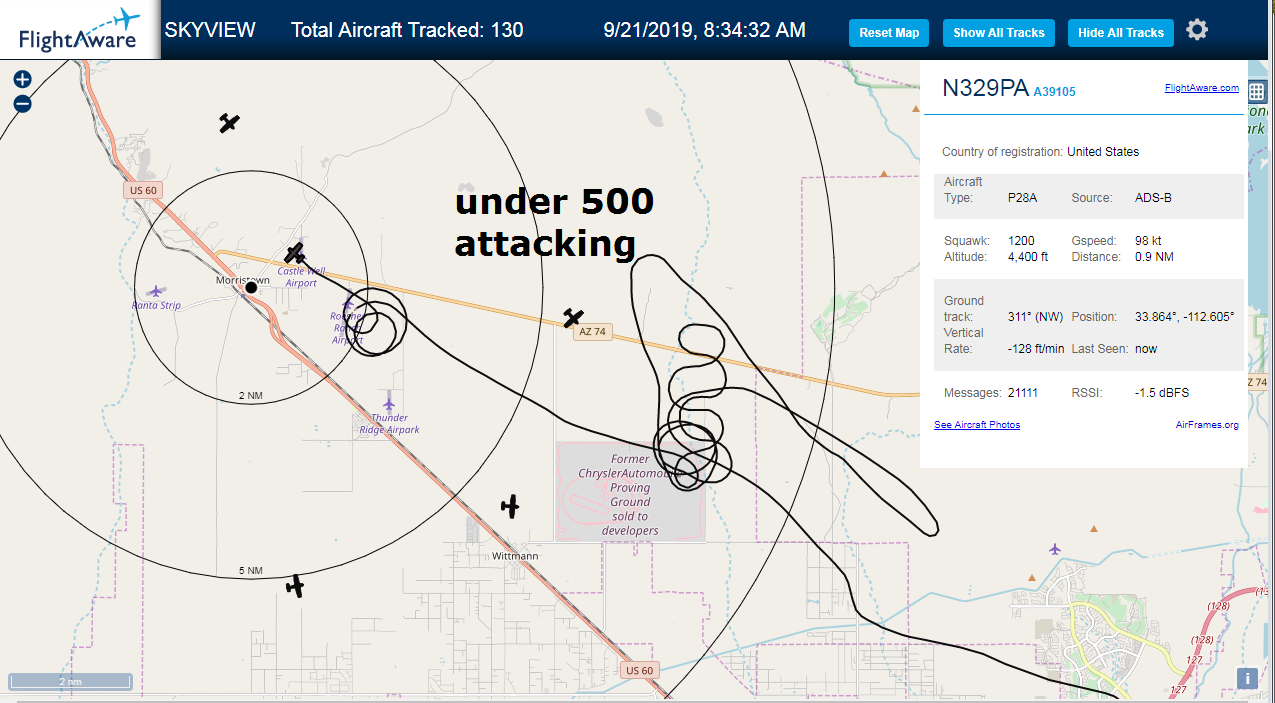Click the 98 kt groundspeed value
This screenshot has height=703, width=1275.
tap(1149, 241)
